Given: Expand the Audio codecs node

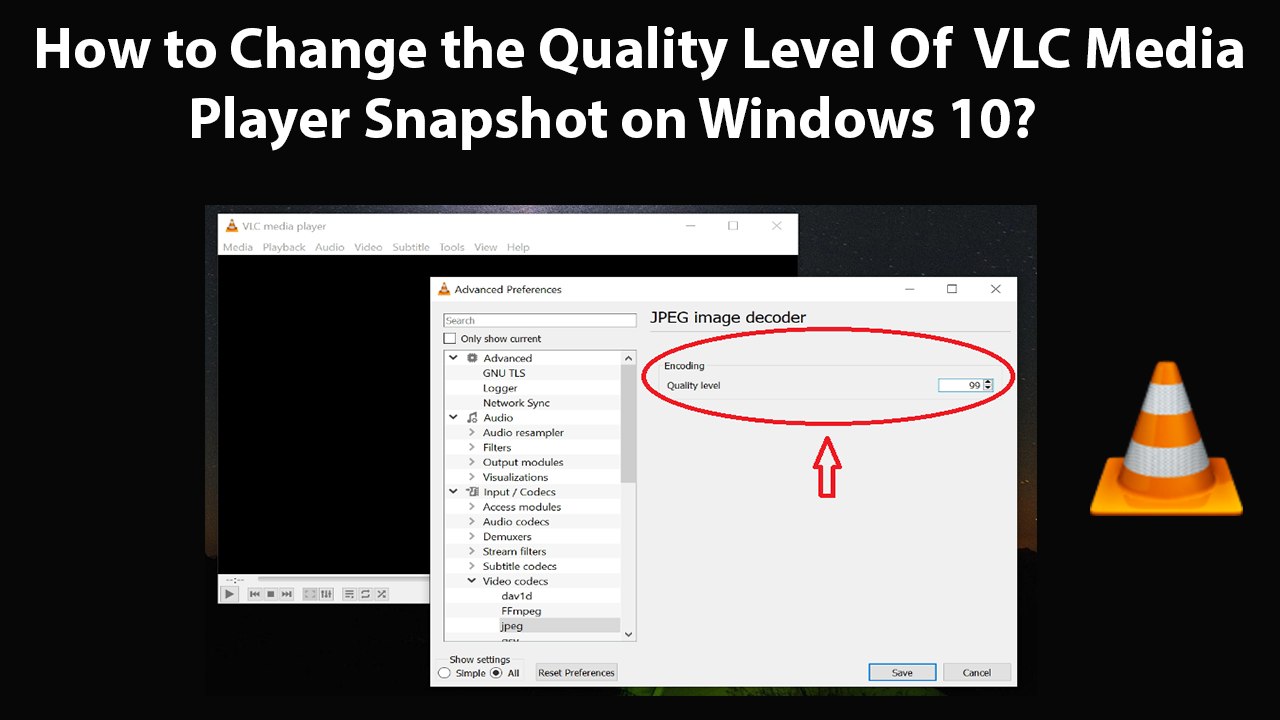Looking at the screenshot, I should pos(472,522).
